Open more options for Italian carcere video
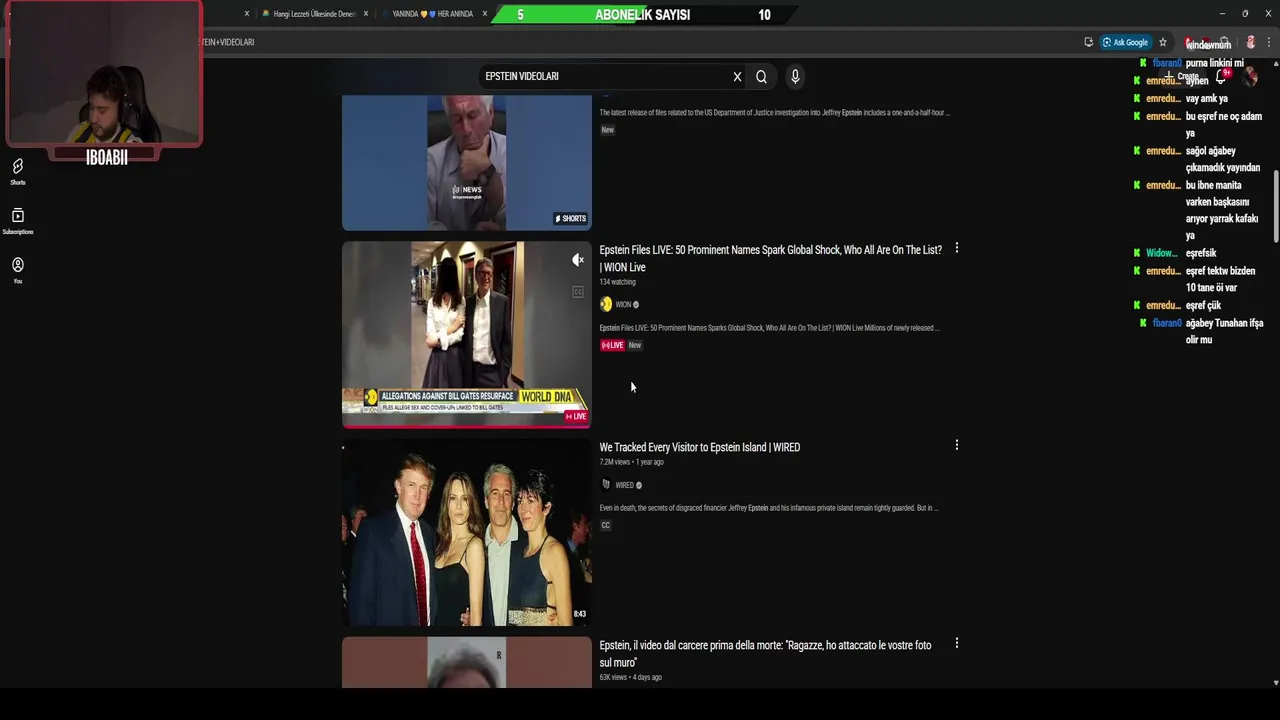The width and height of the screenshot is (1280, 720). [x=956, y=643]
